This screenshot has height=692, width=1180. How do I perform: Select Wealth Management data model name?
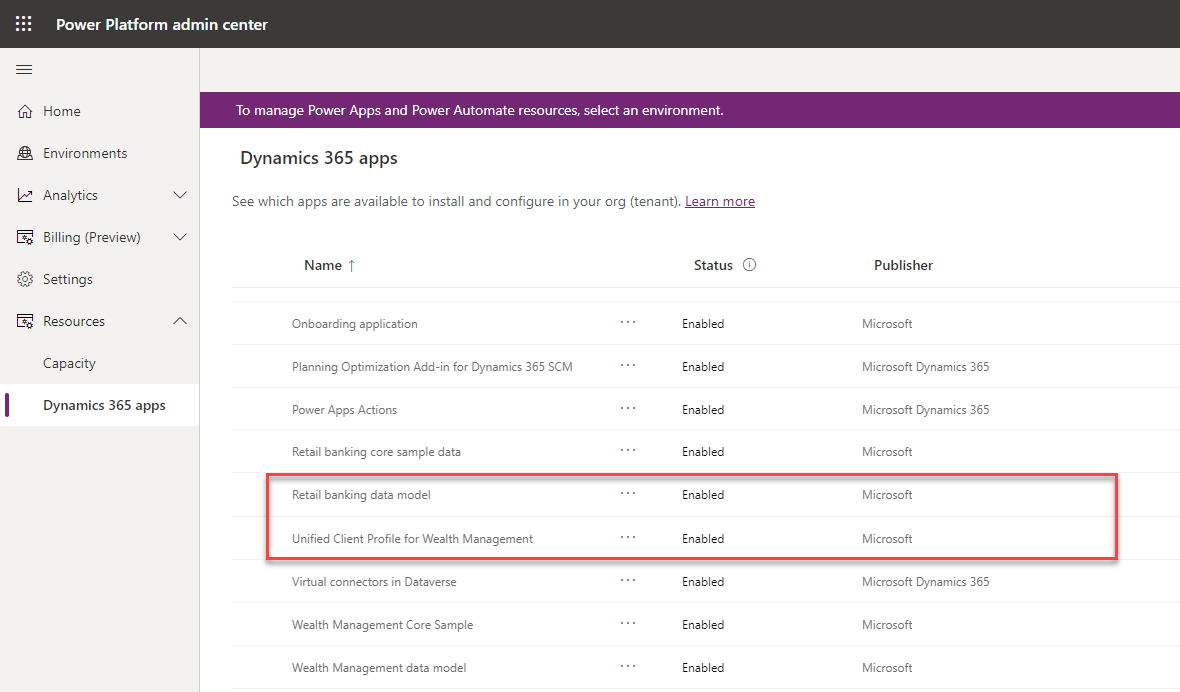coord(379,668)
